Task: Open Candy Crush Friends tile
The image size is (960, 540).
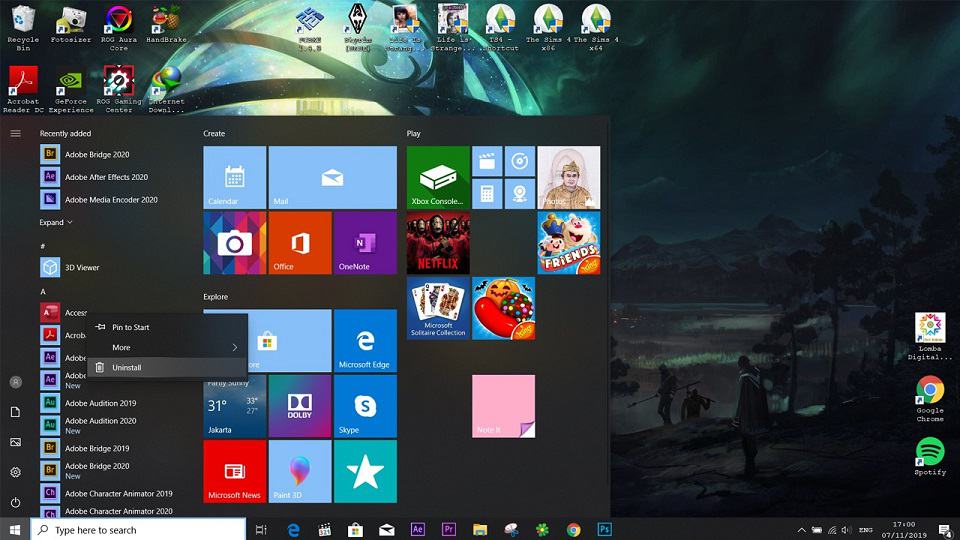Action: 569,243
